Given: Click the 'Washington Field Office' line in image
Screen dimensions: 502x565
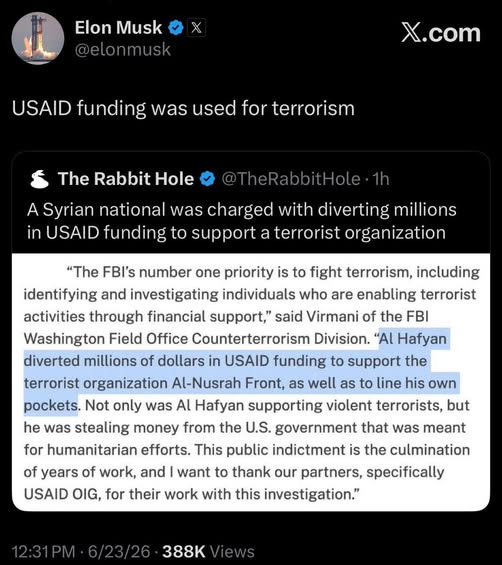Looking at the screenshot, I should coord(235,339).
